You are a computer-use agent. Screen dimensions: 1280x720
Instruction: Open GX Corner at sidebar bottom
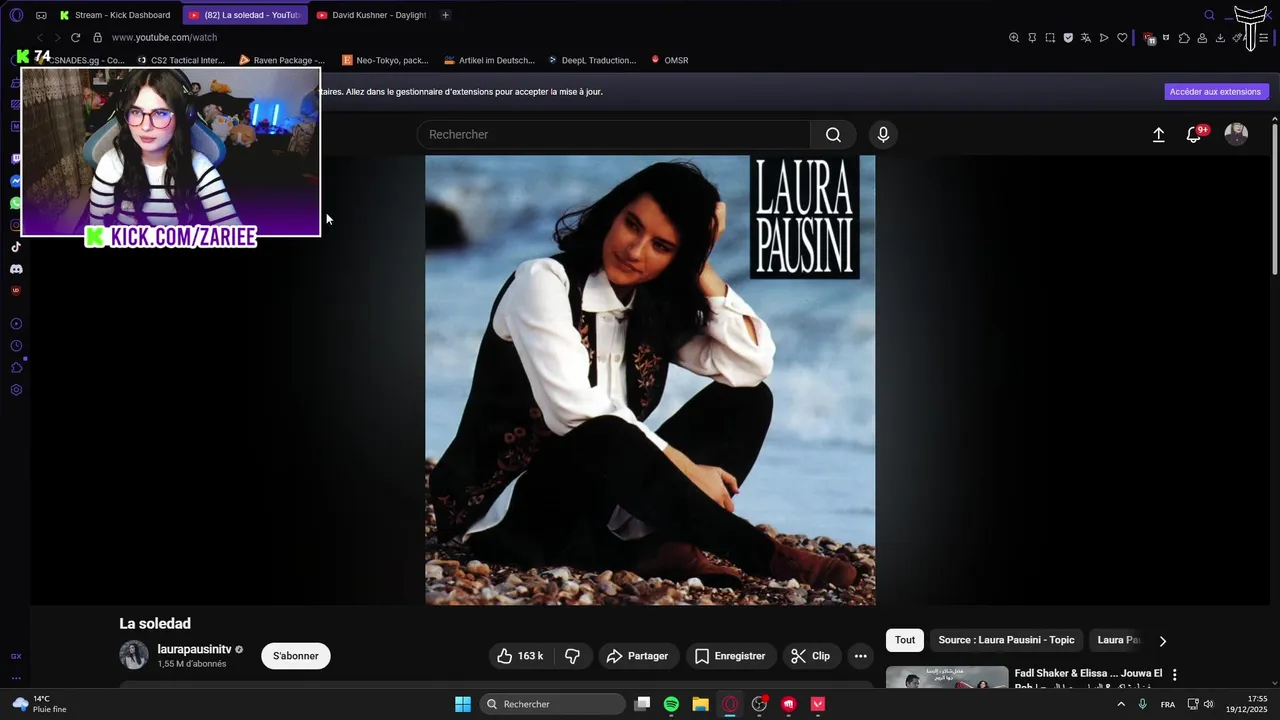pos(16,656)
